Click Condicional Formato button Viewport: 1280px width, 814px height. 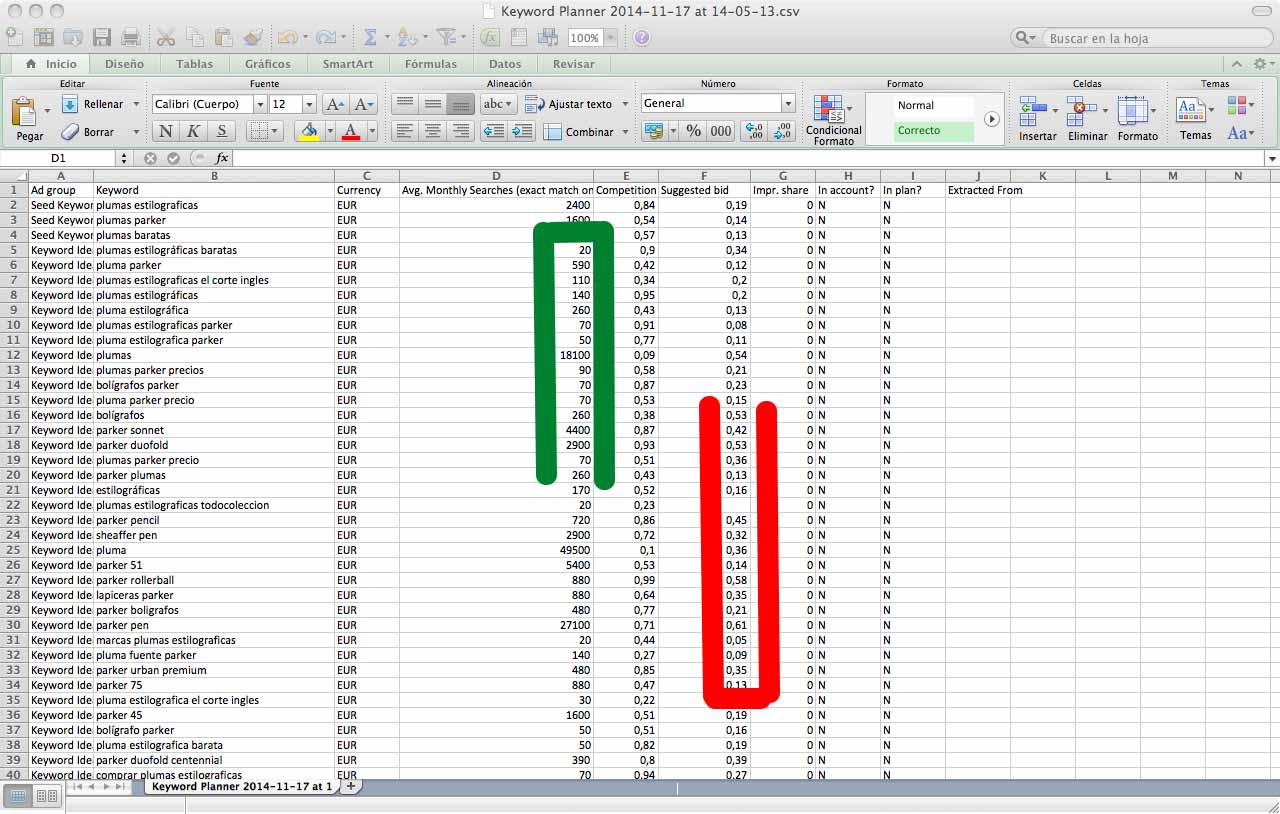click(833, 120)
